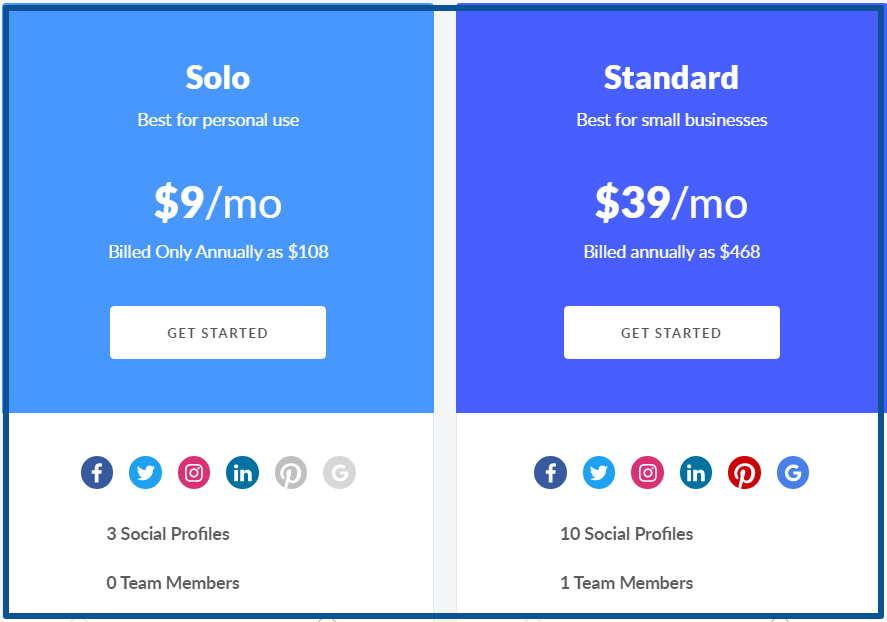Click the greyed-out Pinterest icon in Solo plan
This screenshot has width=887, height=622.
coord(291,472)
